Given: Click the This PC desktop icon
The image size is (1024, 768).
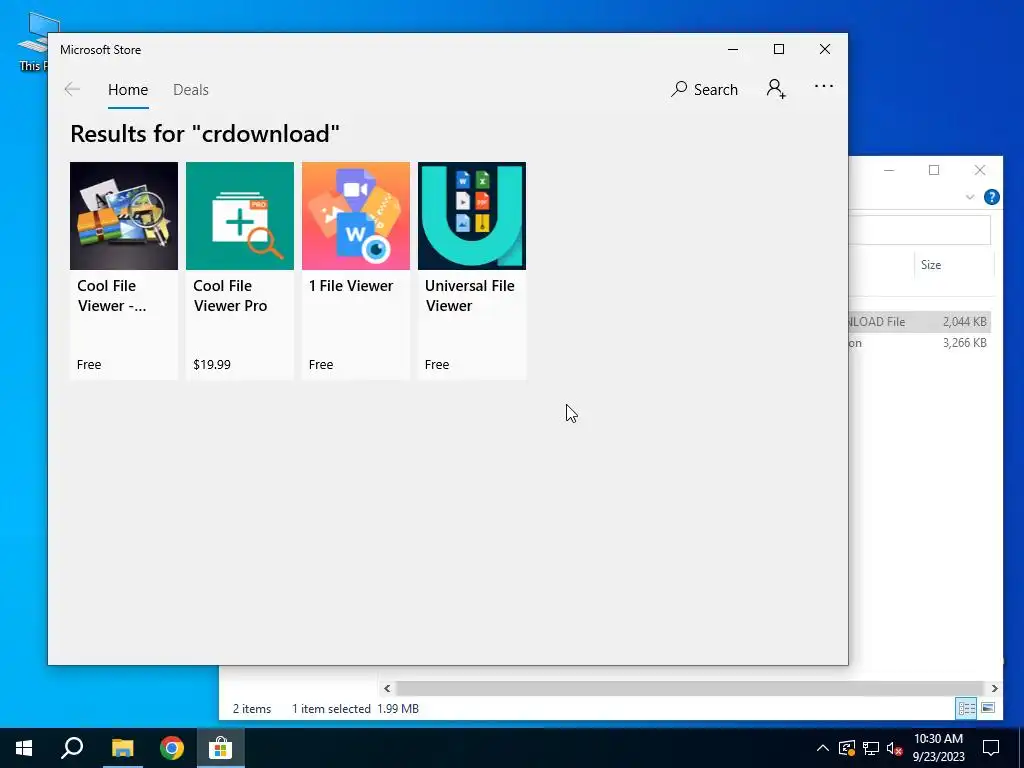Looking at the screenshot, I should 34,42.
